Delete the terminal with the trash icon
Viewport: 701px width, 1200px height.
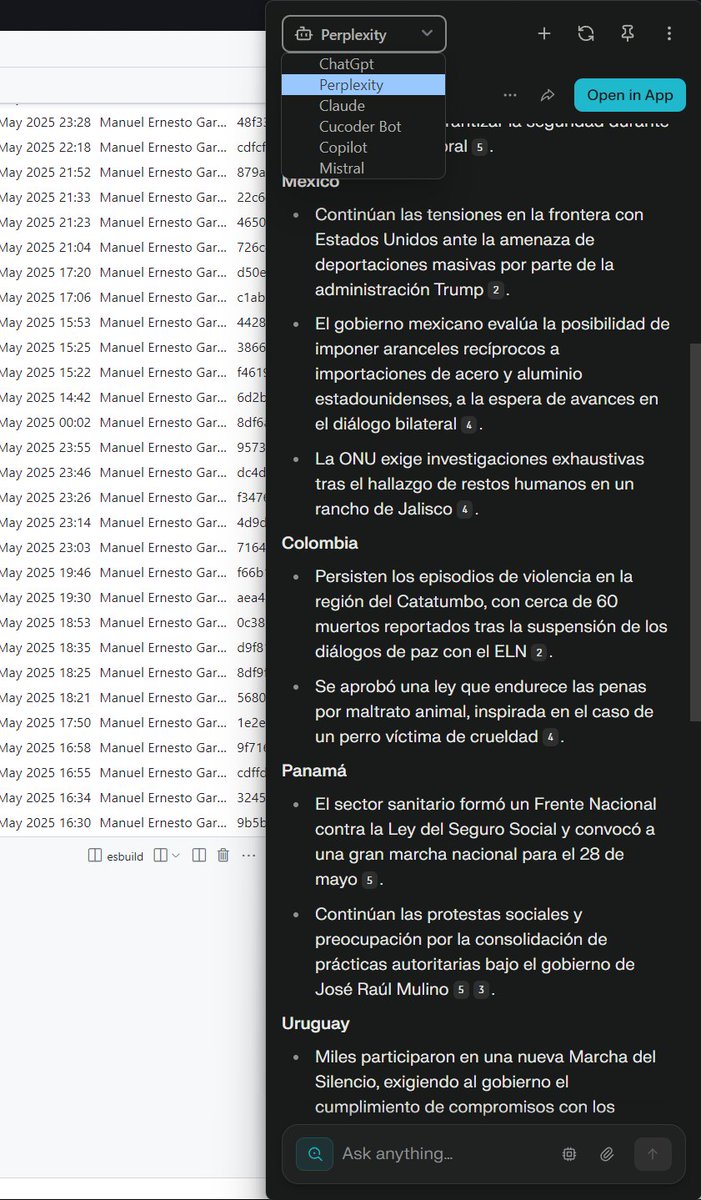pyautogui.click(x=223, y=855)
